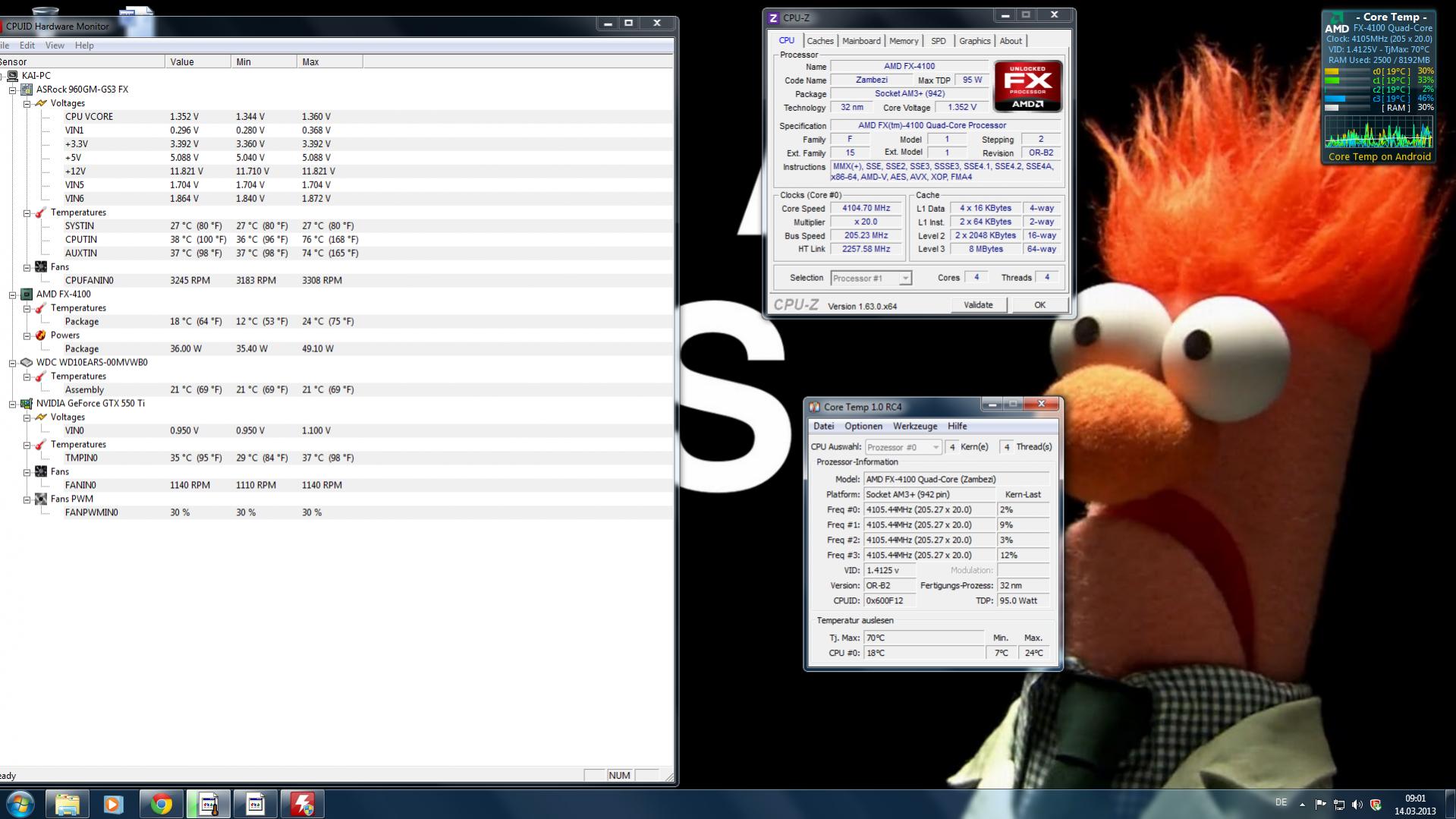
Task: Open the Windows Start menu
Action: coord(20,804)
